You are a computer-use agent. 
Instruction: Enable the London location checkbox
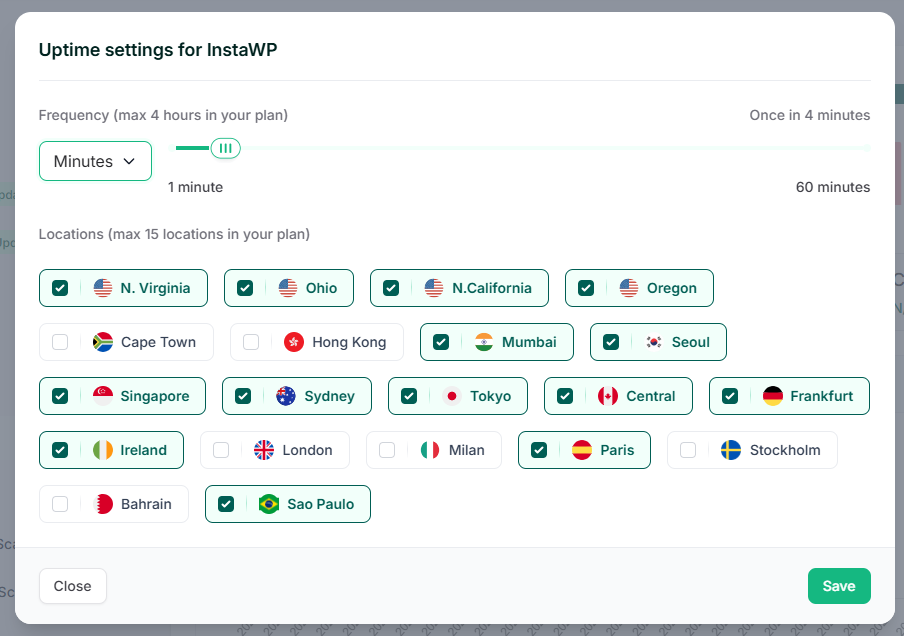pos(221,450)
